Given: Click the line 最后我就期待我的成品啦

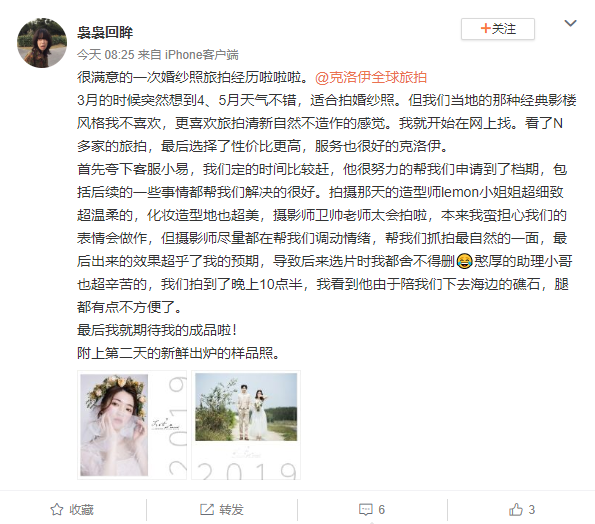Looking at the screenshot, I should (157, 330).
